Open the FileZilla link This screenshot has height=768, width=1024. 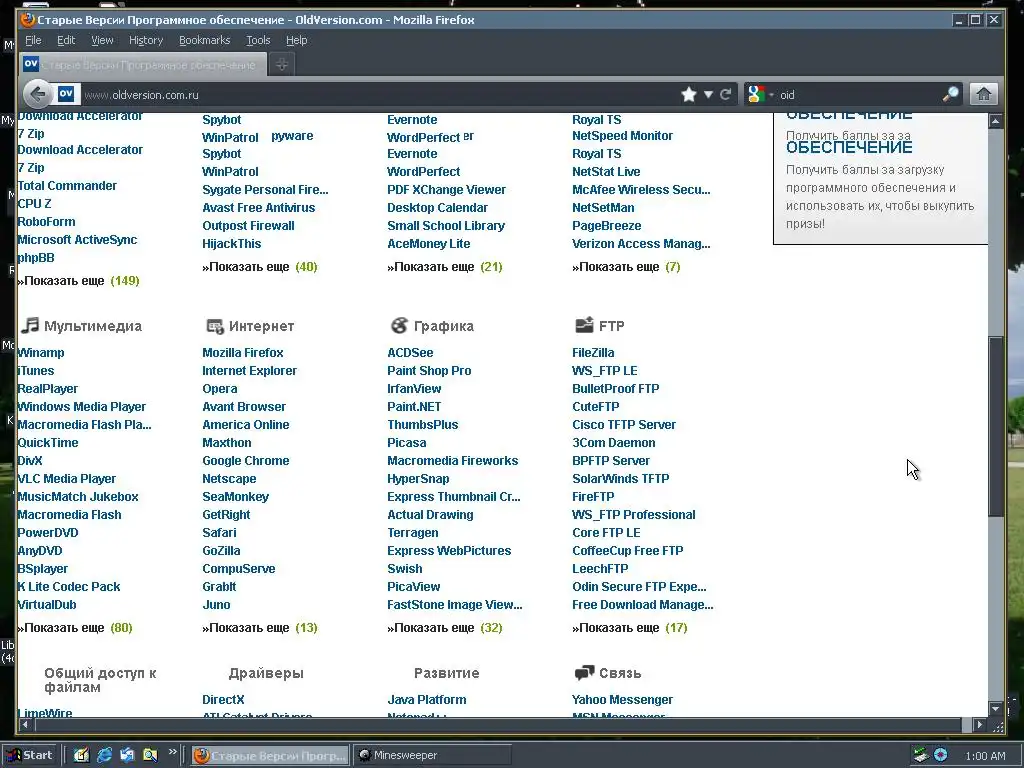pyautogui.click(x=593, y=353)
